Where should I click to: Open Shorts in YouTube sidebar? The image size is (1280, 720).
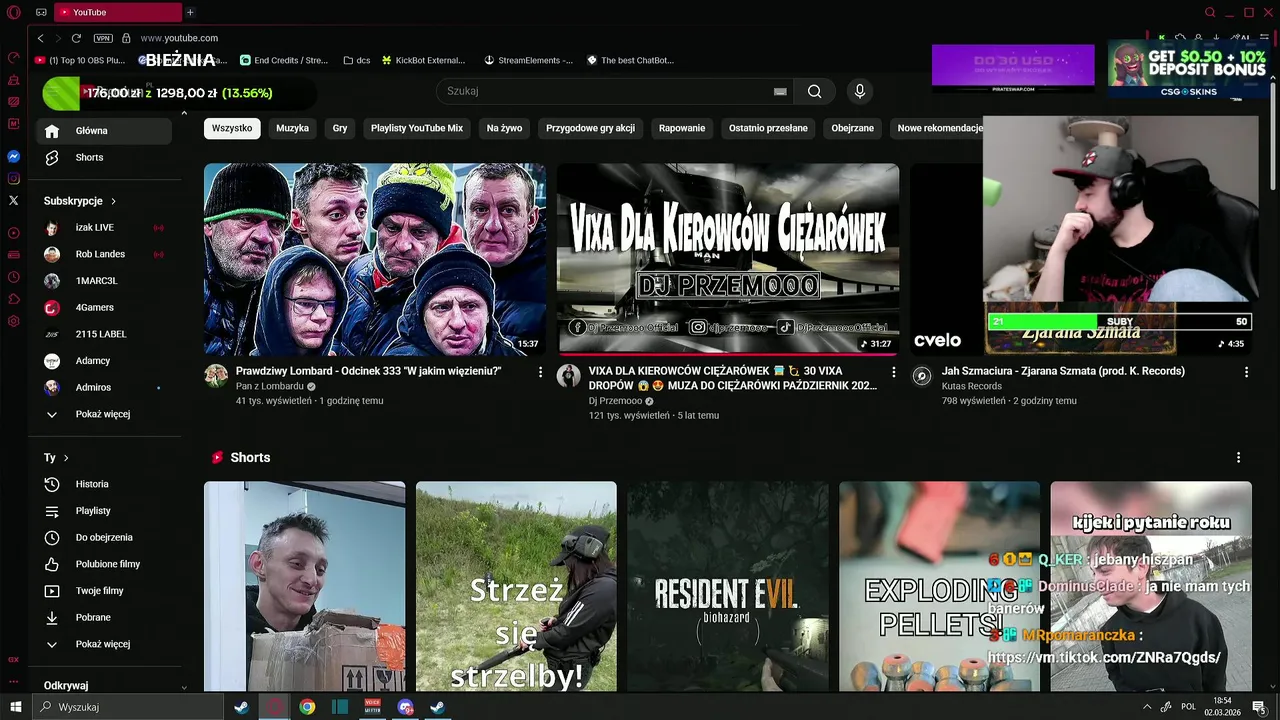point(106,158)
